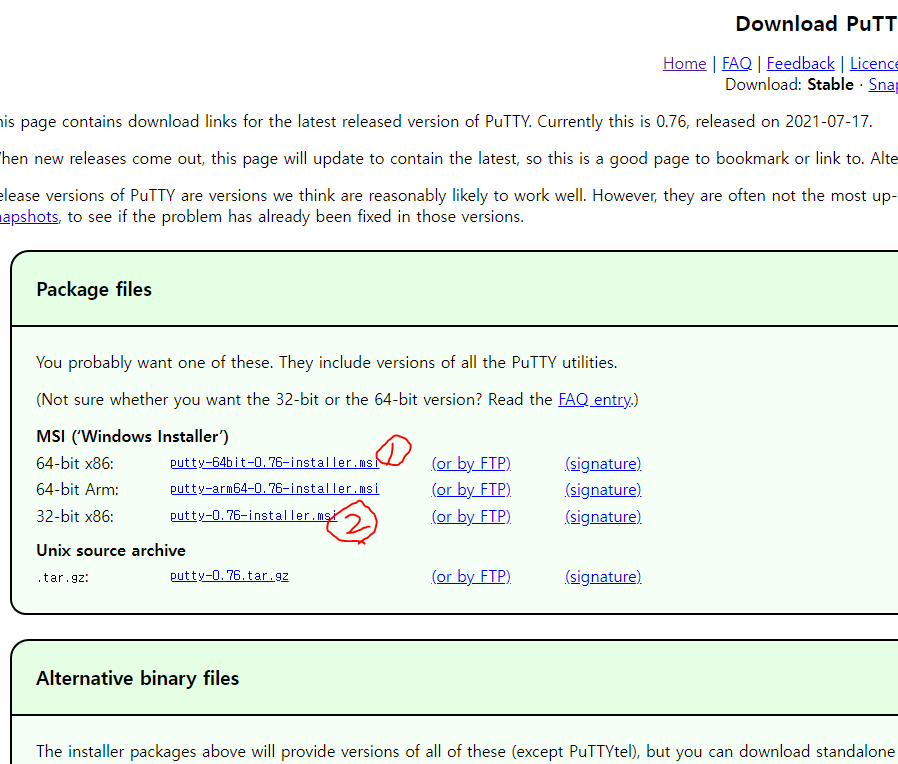Click '(or by FTP)' in the 64-bit Arm row
This screenshot has height=764, width=898.
[x=471, y=490]
